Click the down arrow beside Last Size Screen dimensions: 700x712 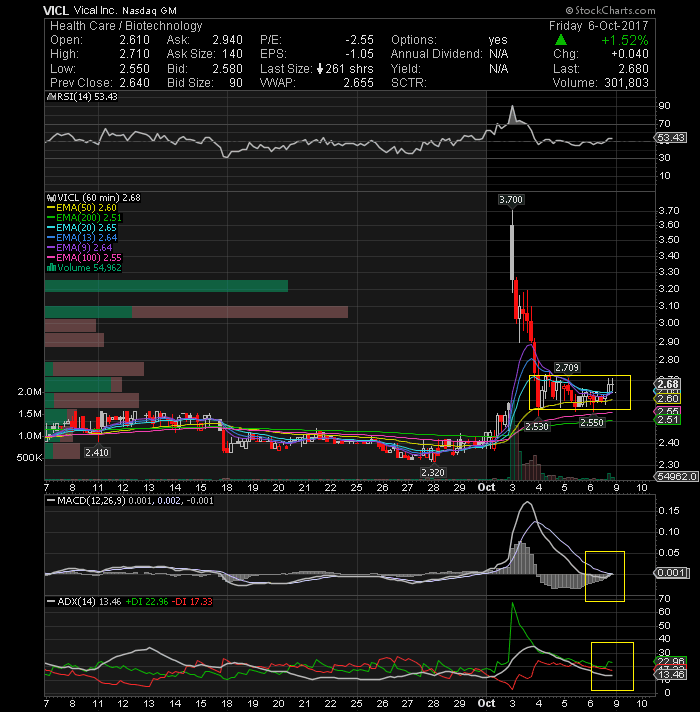coord(320,69)
